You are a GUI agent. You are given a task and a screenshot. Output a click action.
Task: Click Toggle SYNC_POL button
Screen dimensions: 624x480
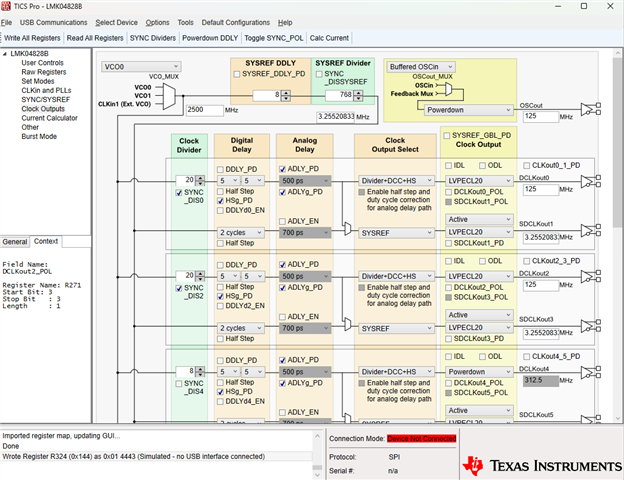(x=274, y=38)
